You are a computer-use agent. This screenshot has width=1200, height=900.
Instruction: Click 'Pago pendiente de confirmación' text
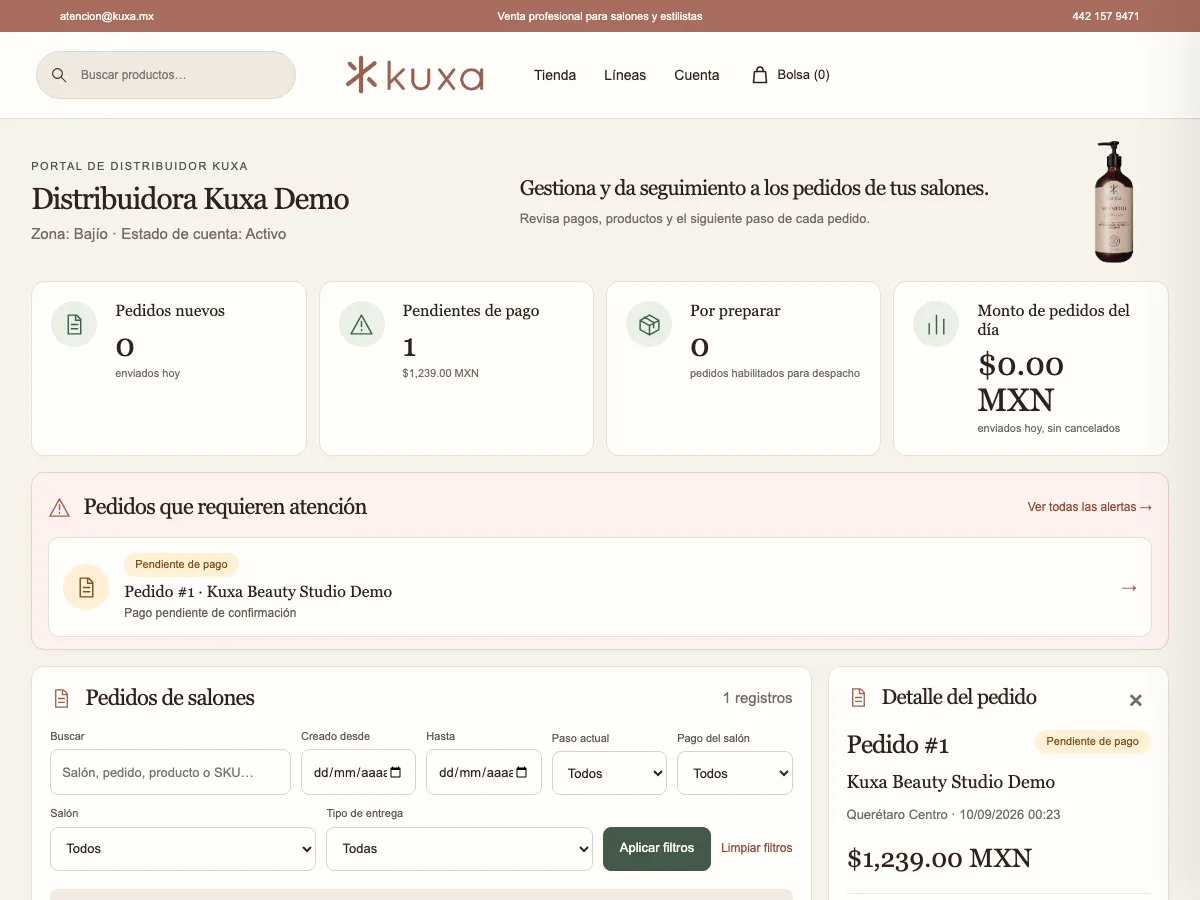210,613
